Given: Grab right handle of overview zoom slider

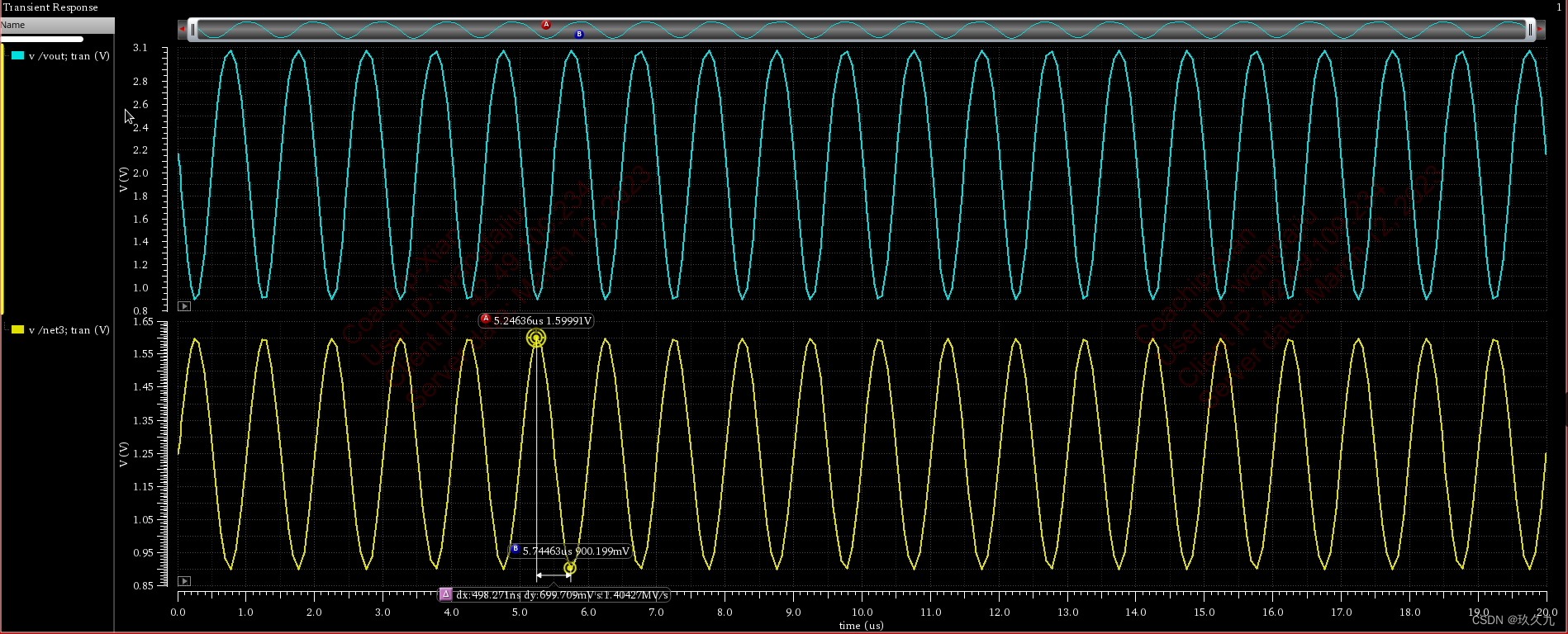Looking at the screenshot, I should click(x=1529, y=30).
